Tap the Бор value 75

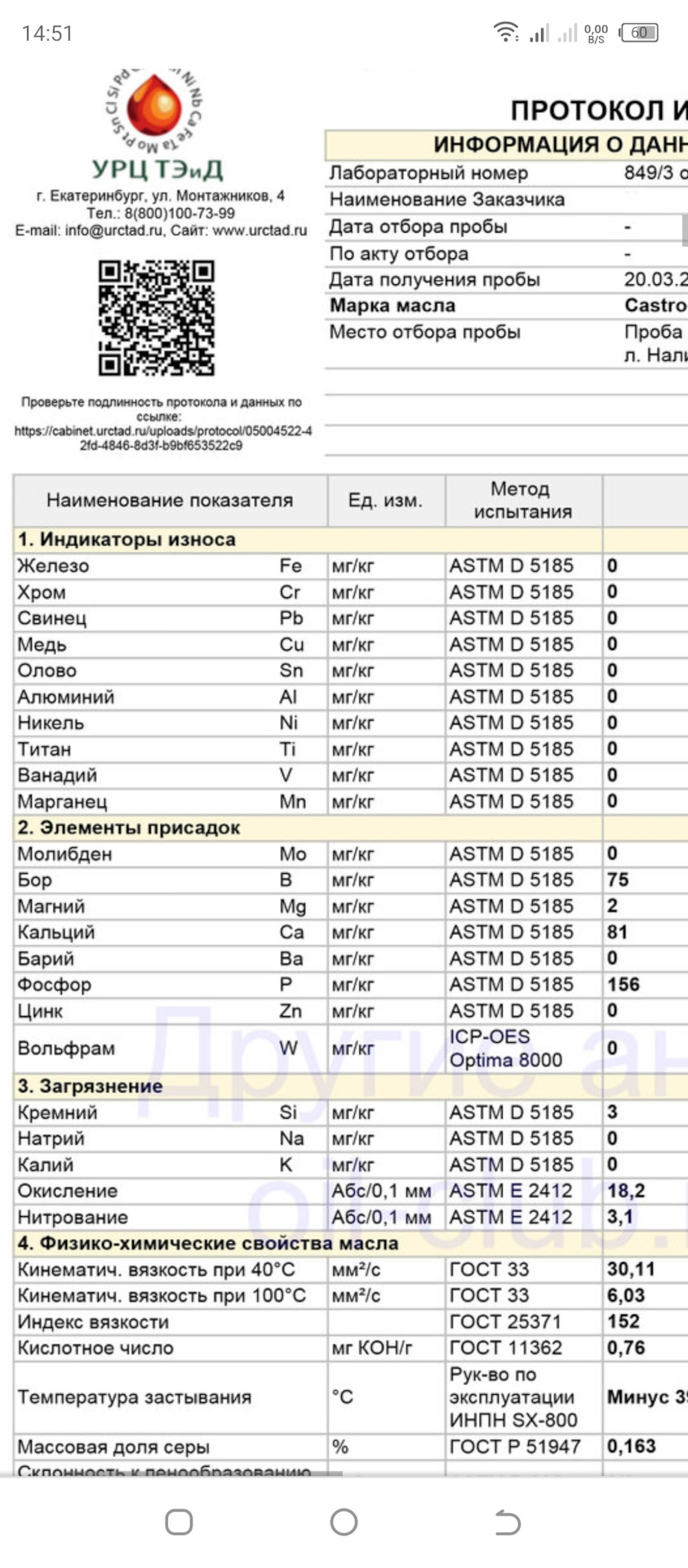click(x=618, y=880)
